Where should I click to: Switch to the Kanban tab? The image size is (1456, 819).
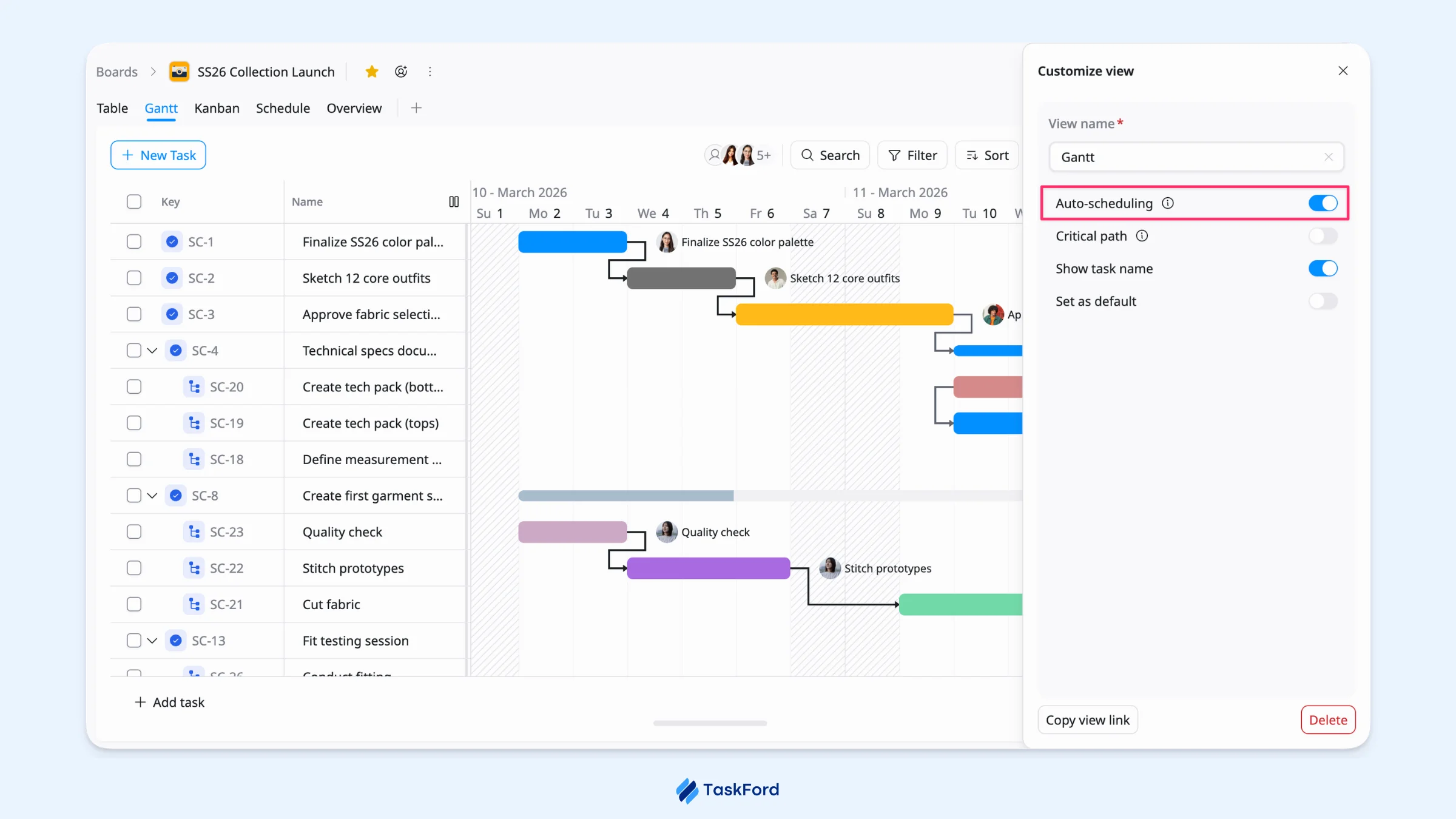tap(217, 108)
